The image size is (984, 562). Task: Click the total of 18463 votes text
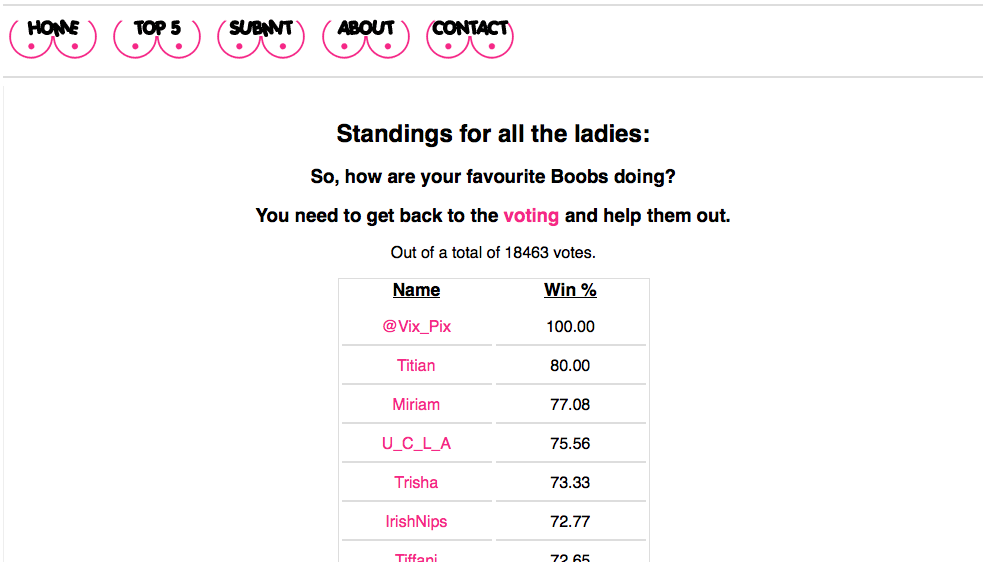(x=493, y=253)
